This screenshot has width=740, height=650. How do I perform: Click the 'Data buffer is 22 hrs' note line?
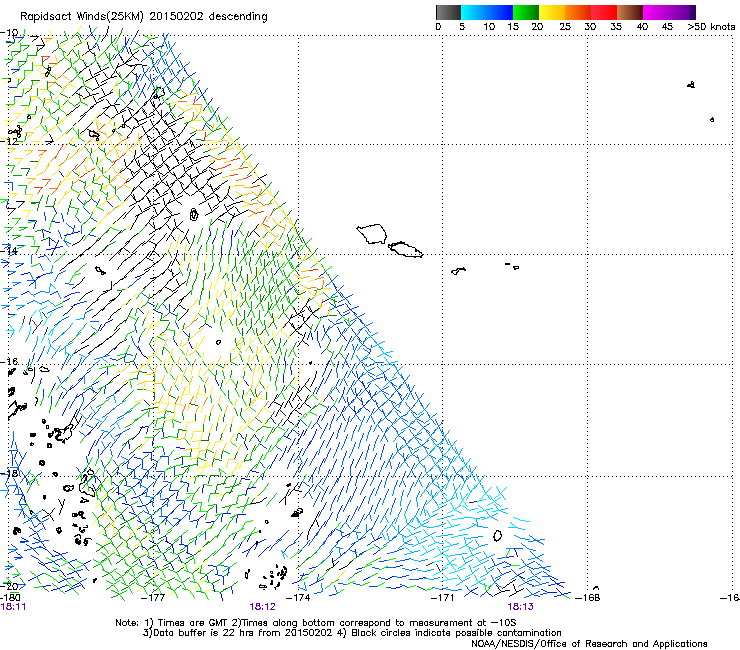tap(352, 633)
